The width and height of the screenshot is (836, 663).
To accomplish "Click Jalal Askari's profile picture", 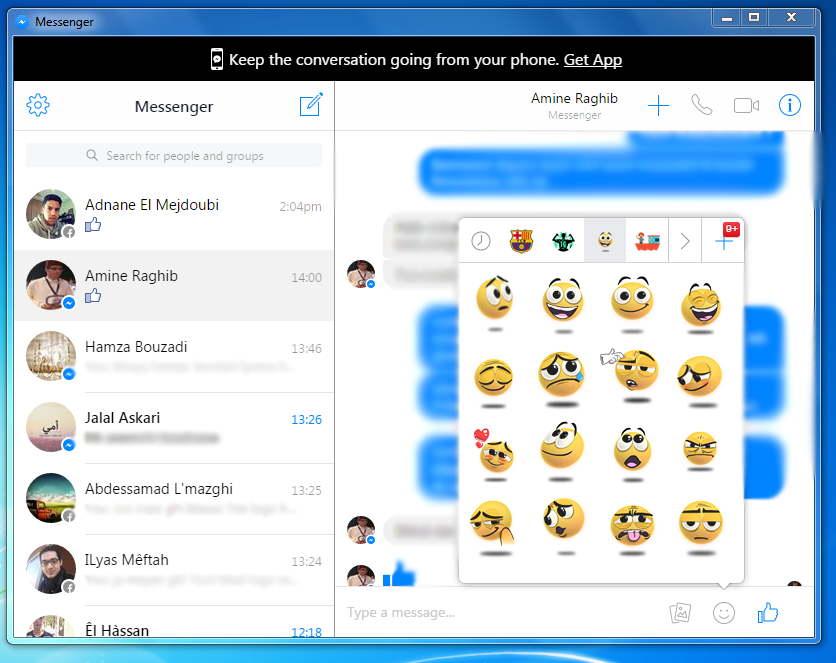I will coord(51,426).
